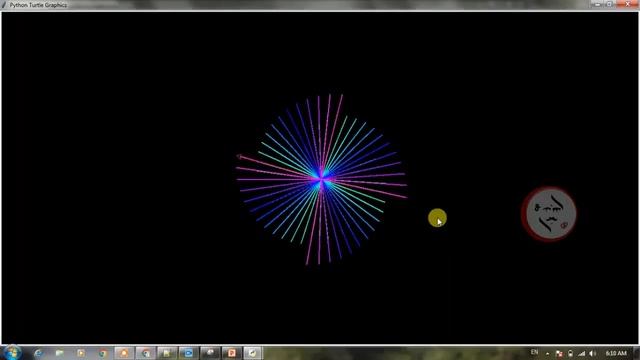
Task: Open the blue camera app taskbar button
Action: 188,353
